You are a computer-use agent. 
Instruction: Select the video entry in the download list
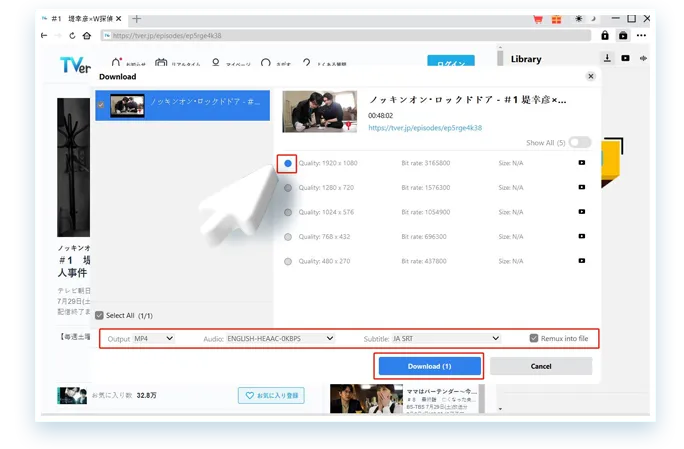(x=182, y=105)
